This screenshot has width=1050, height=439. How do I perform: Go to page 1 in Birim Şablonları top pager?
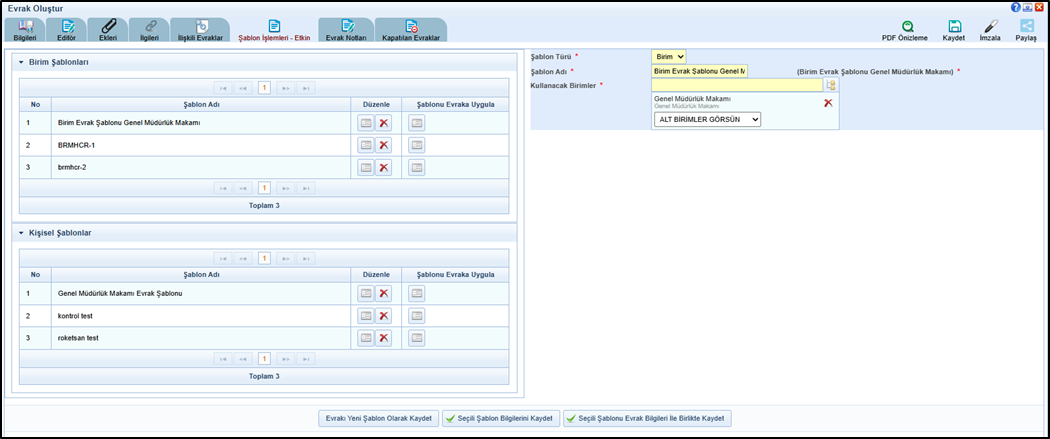265,88
